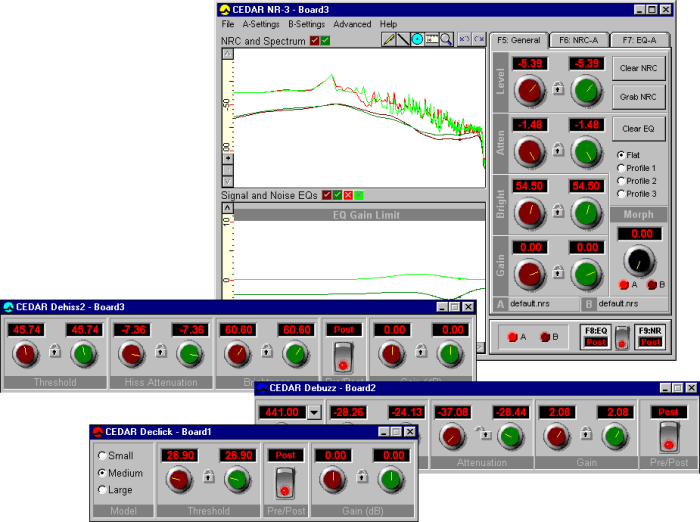The width and height of the screenshot is (700, 522).
Task: Click the Morph 0.00 value field
Action: (x=641, y=234)
